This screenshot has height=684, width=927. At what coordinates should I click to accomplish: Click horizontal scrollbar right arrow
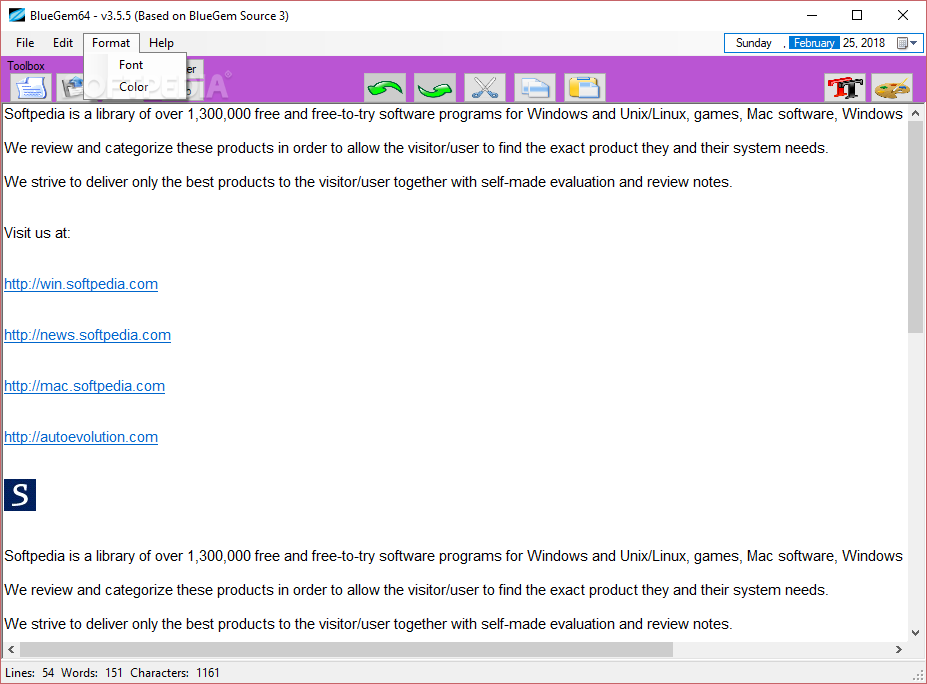[899, 649]
